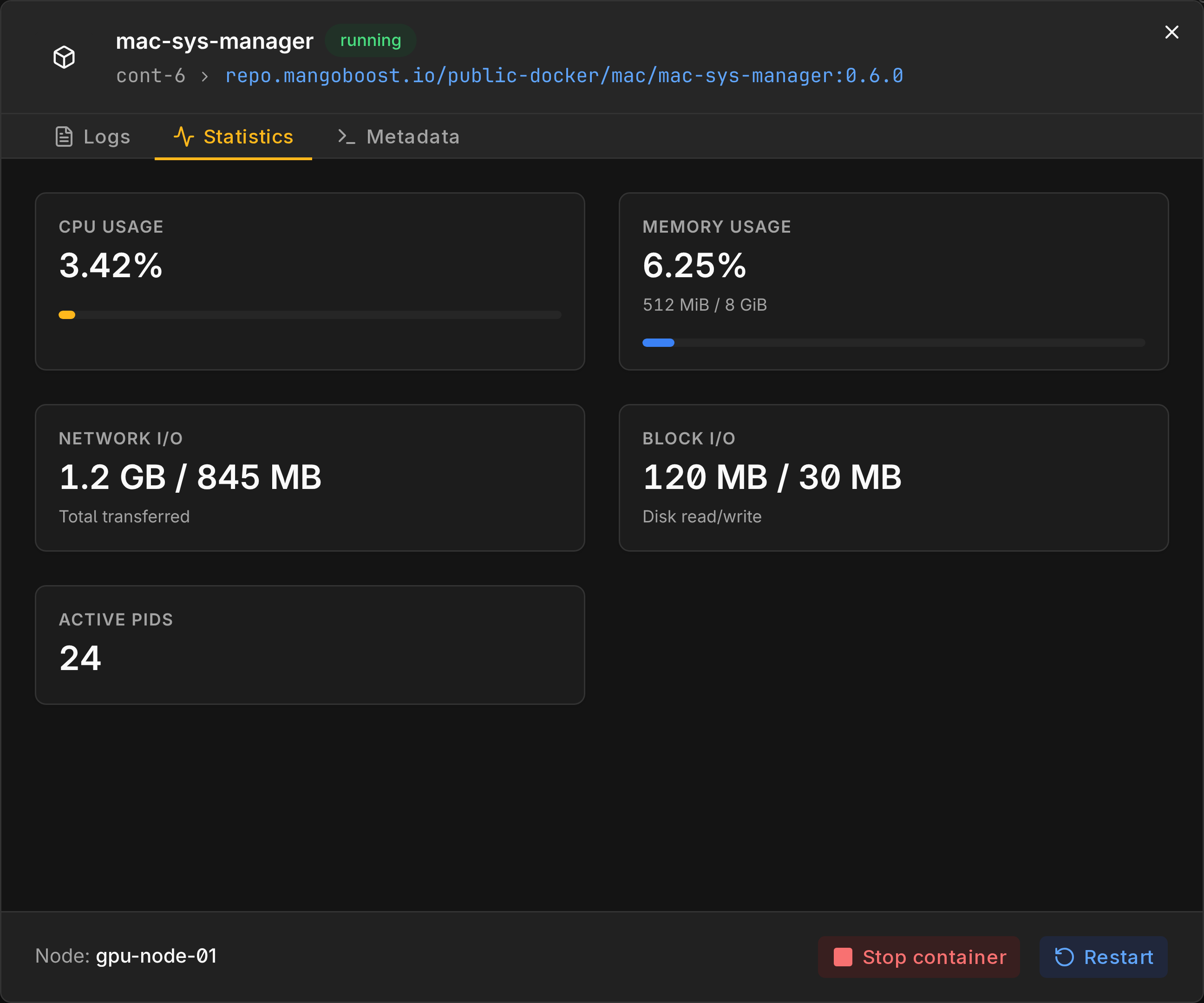Image resolution: width=1204 pixels, height=1003 pixels.
Task: Click the container cube icon in header
Action: 64,57
